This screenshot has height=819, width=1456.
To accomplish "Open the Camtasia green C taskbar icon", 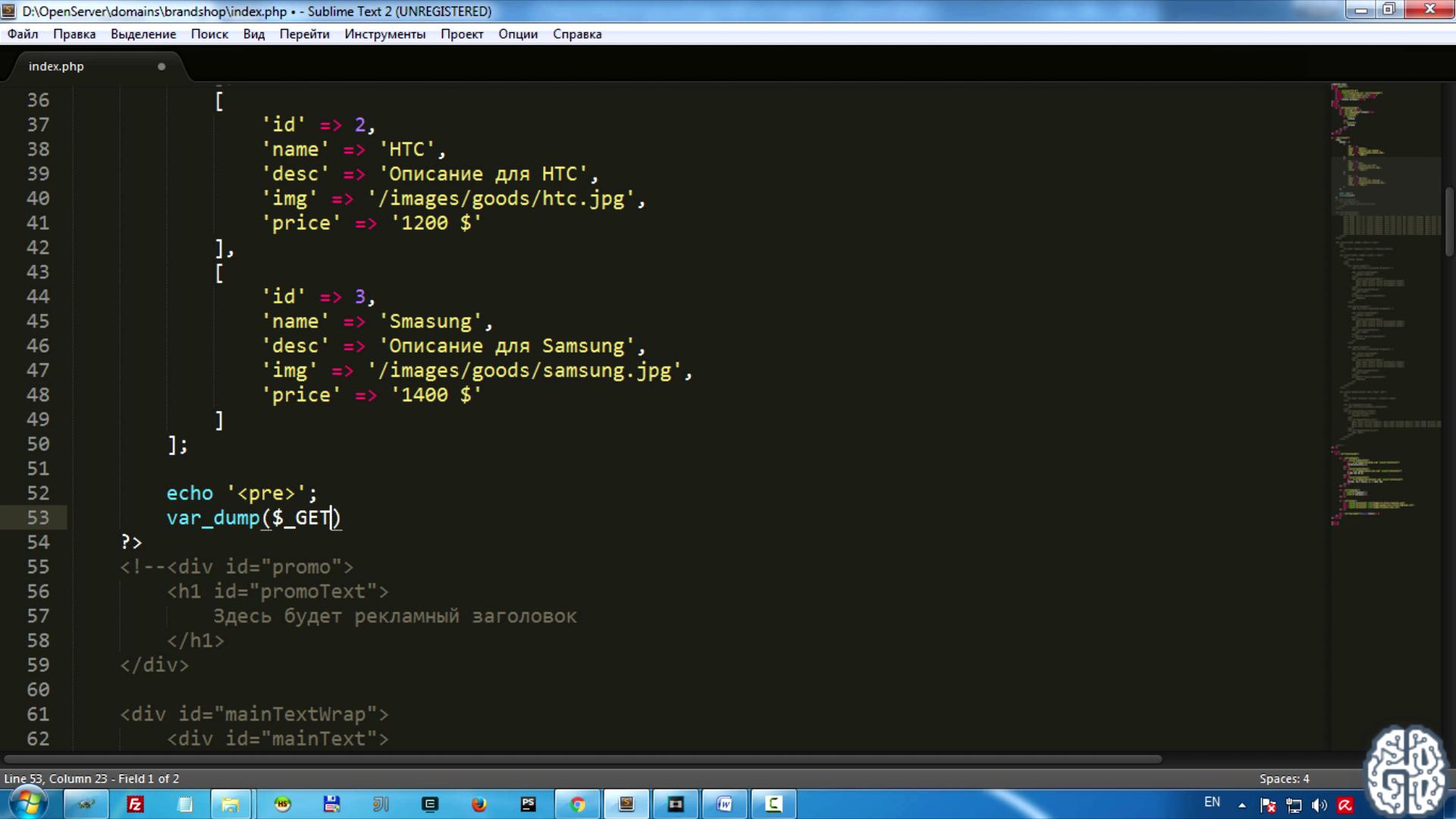I will tap(773, 804).
